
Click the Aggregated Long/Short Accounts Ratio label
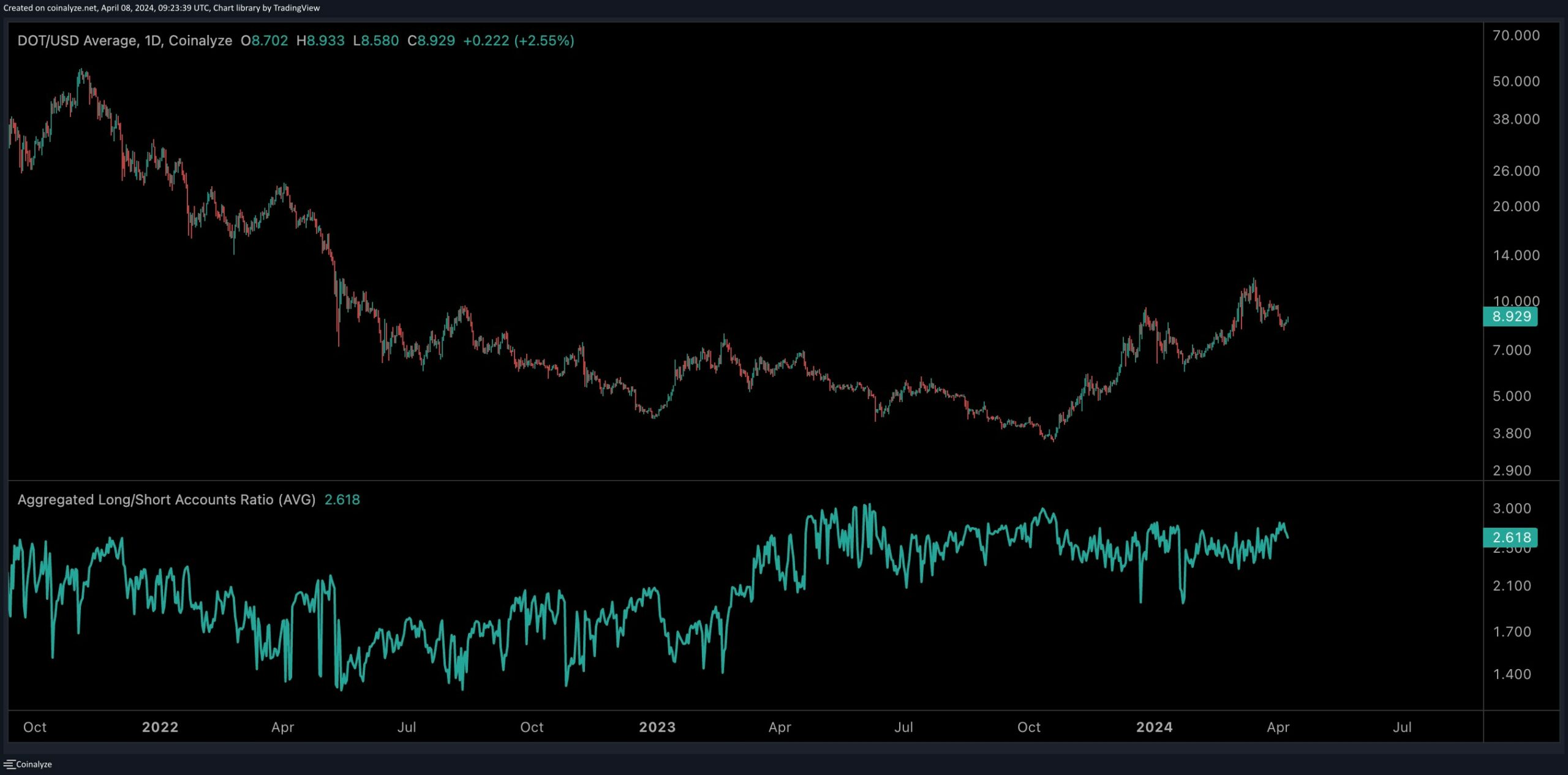click(x=167, y=500)
